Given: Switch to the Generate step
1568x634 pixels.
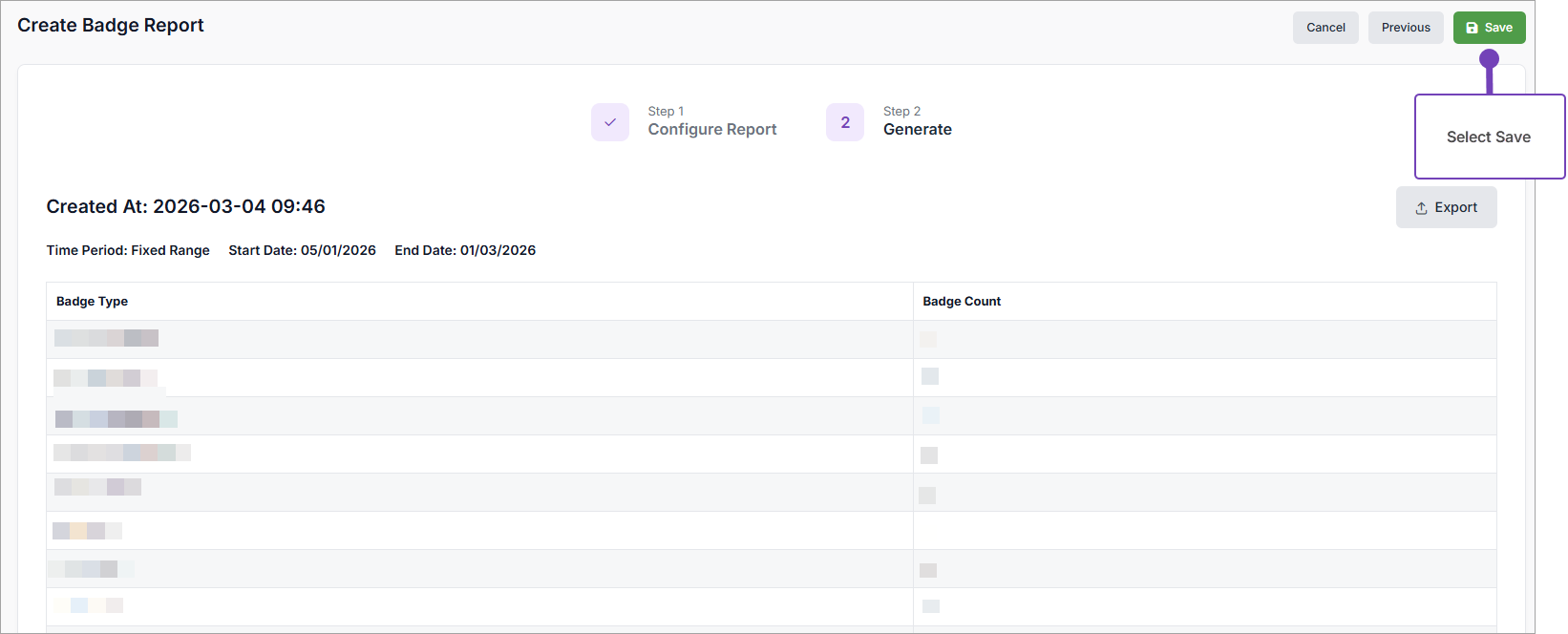Looking at the screenshot, I should [917, 129].
